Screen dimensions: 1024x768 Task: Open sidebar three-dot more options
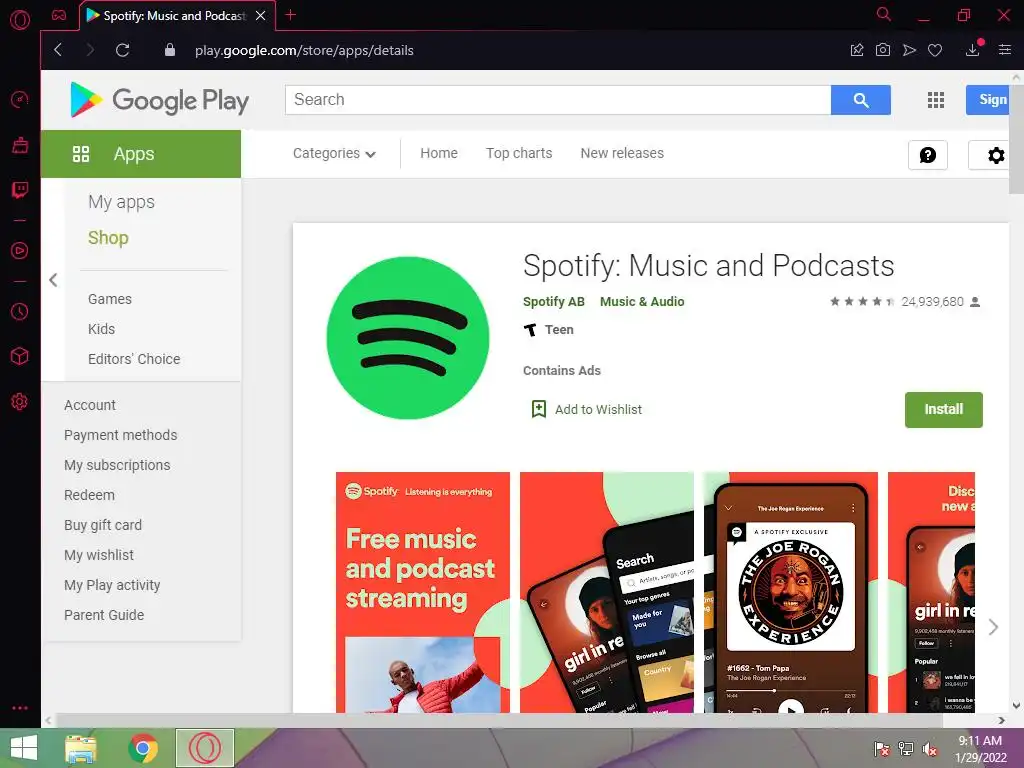coord(20,708)
